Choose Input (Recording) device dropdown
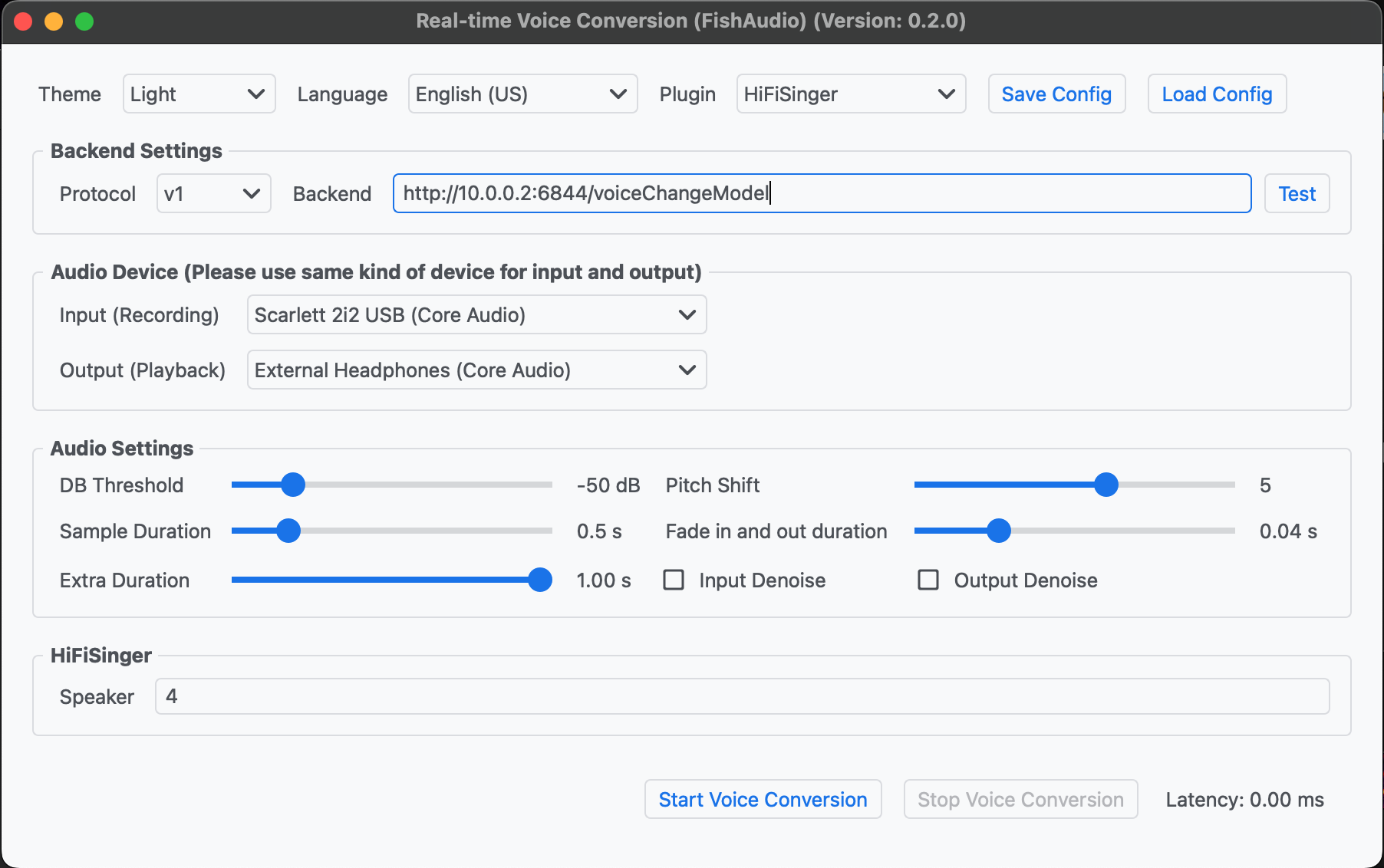The image size is (1384, 868). coord(476,315)
